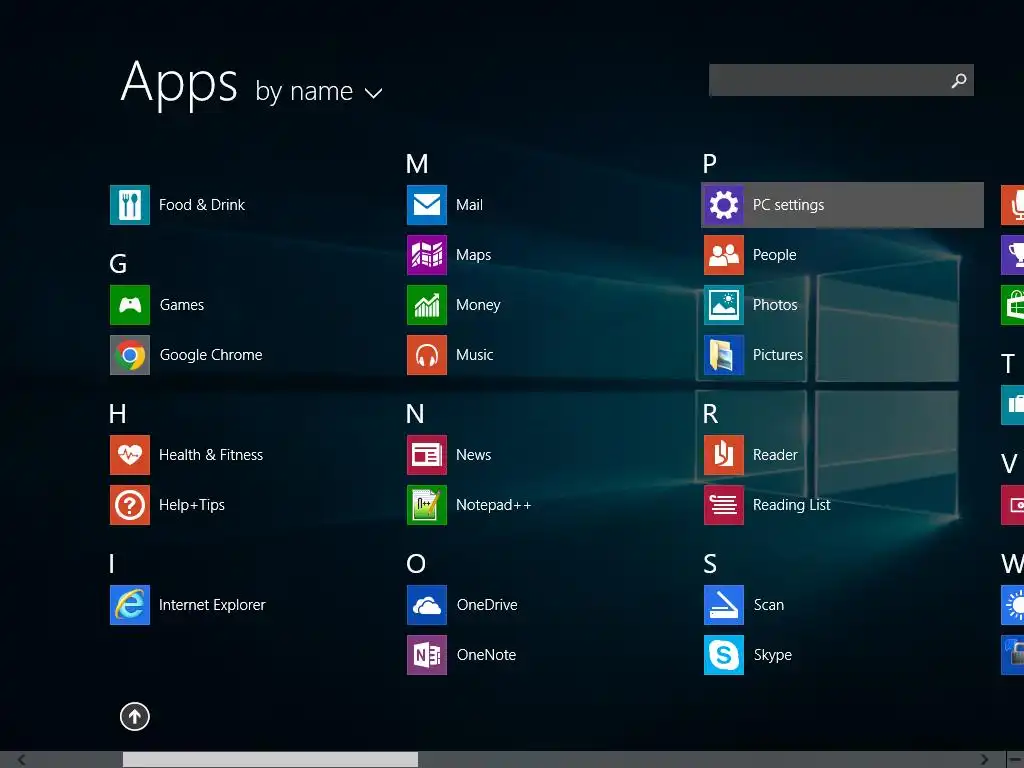Click the I group letter header

coord(112,564)
